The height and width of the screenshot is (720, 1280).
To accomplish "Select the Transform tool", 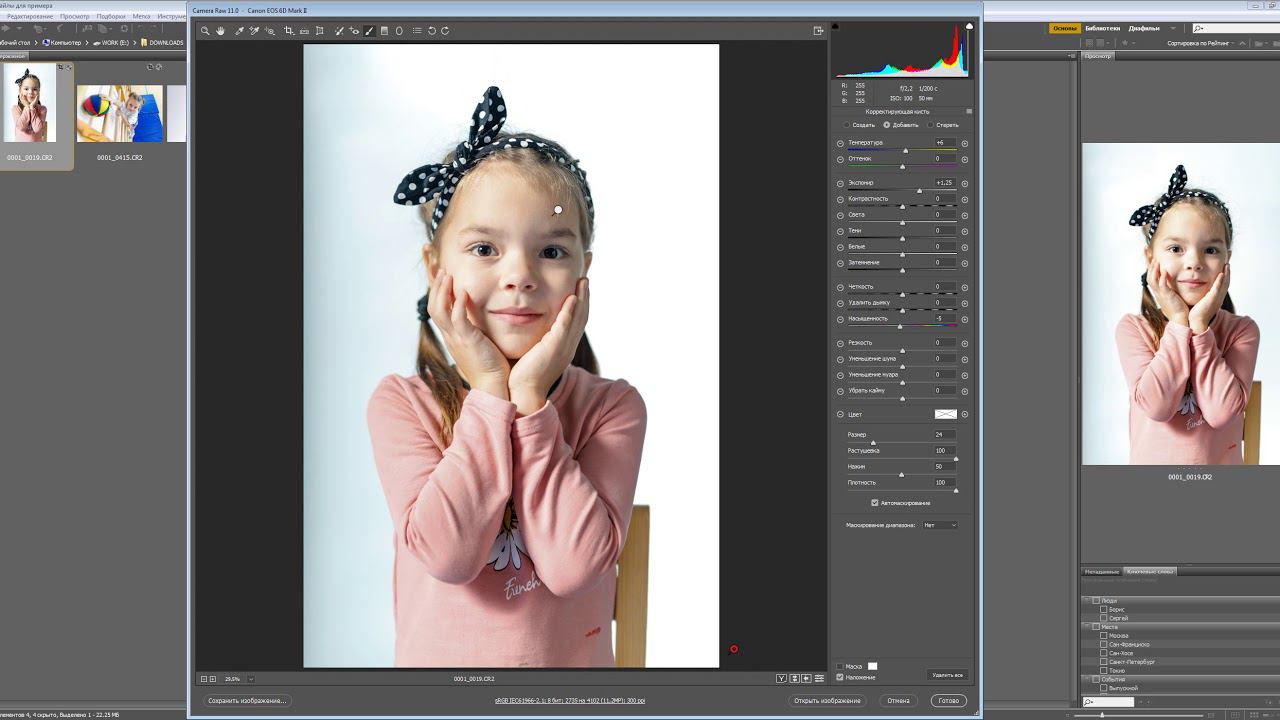I will tap(320, 31).
